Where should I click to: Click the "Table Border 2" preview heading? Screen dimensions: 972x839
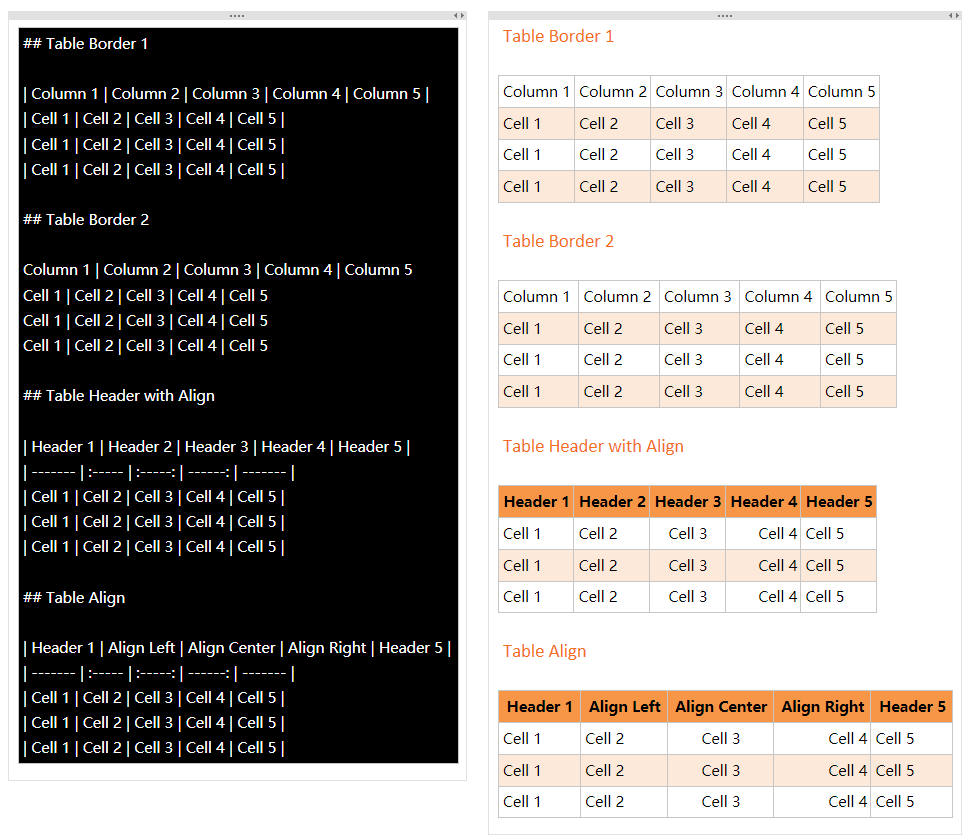558,241
